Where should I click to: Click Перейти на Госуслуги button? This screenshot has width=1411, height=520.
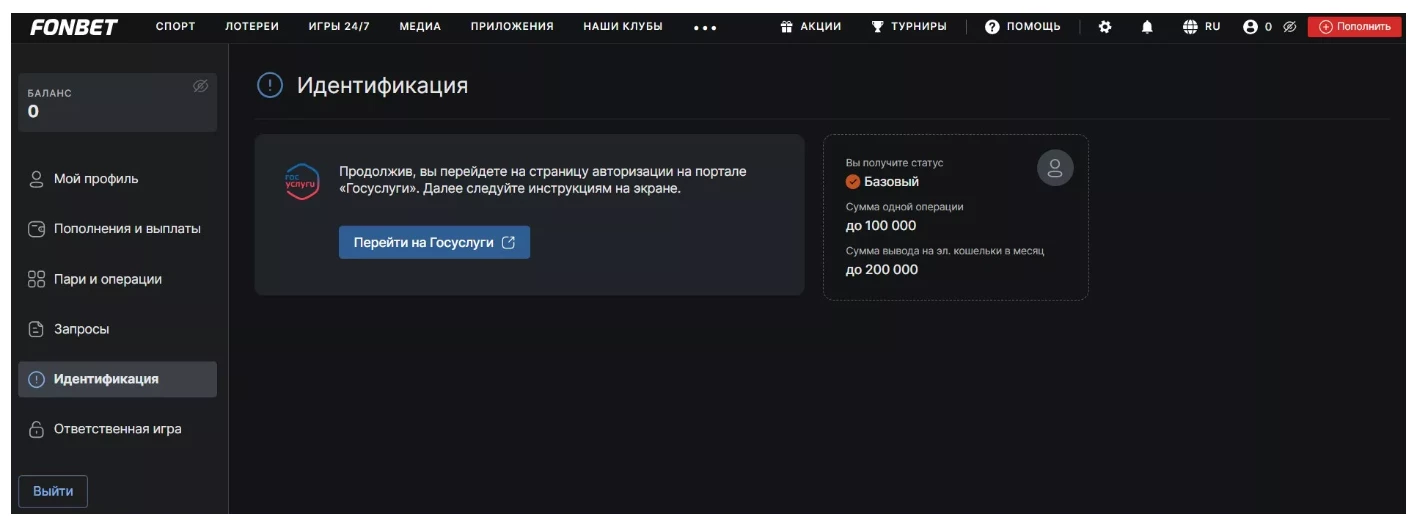[x=434, y=242]
